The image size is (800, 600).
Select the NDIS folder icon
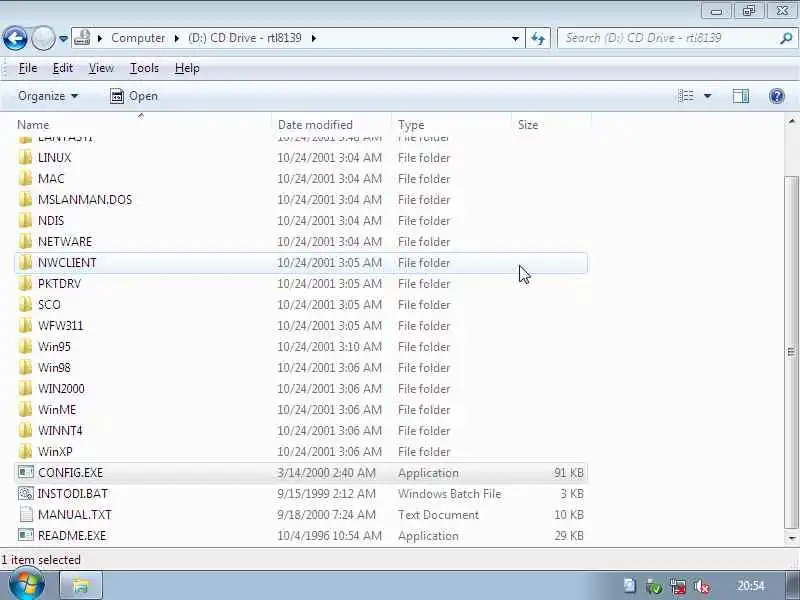click(x=25, y=220)
